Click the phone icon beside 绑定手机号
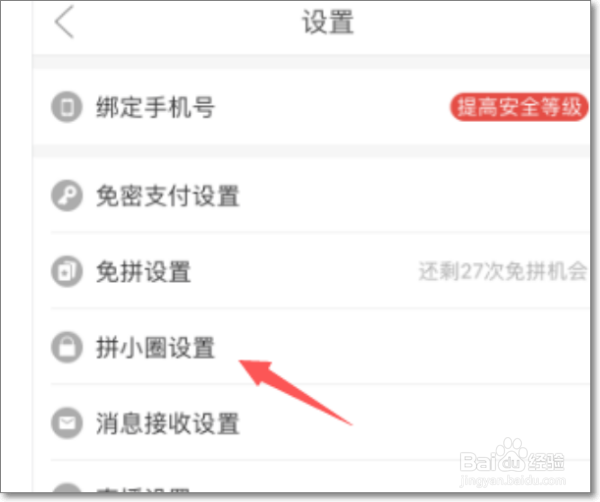The image size is (600, 502). [x=67, y=107]
